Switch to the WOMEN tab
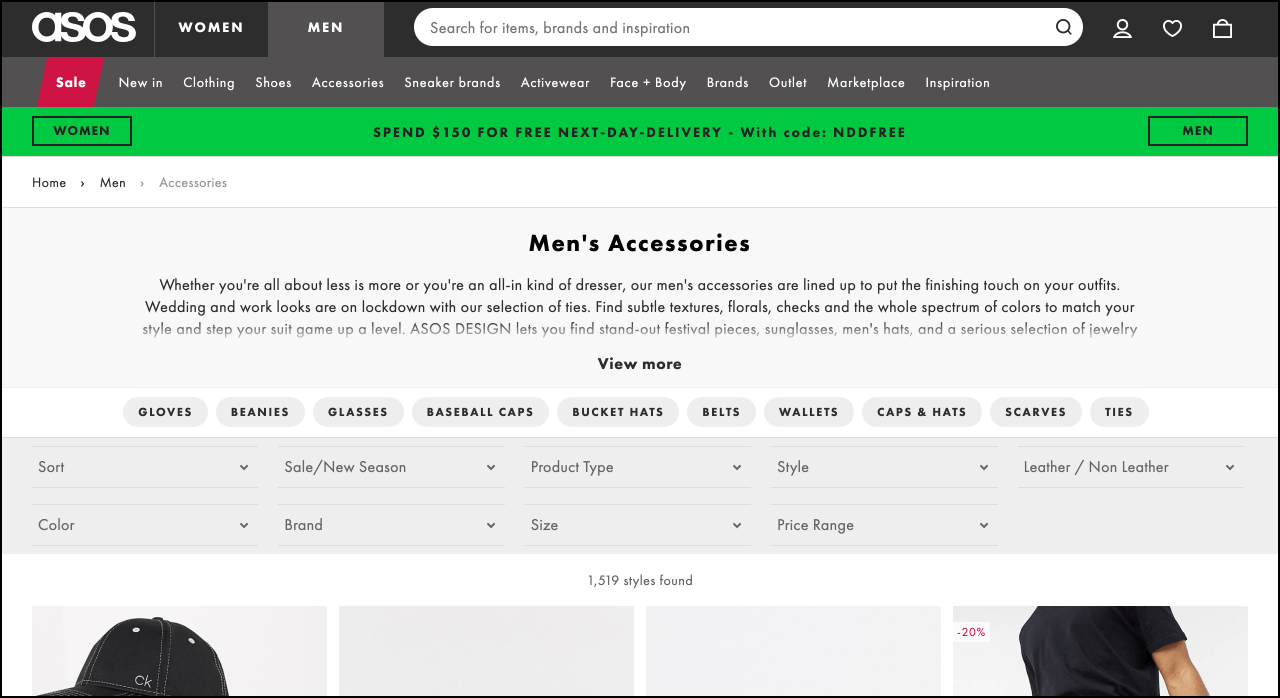 [x=211, y=28]
